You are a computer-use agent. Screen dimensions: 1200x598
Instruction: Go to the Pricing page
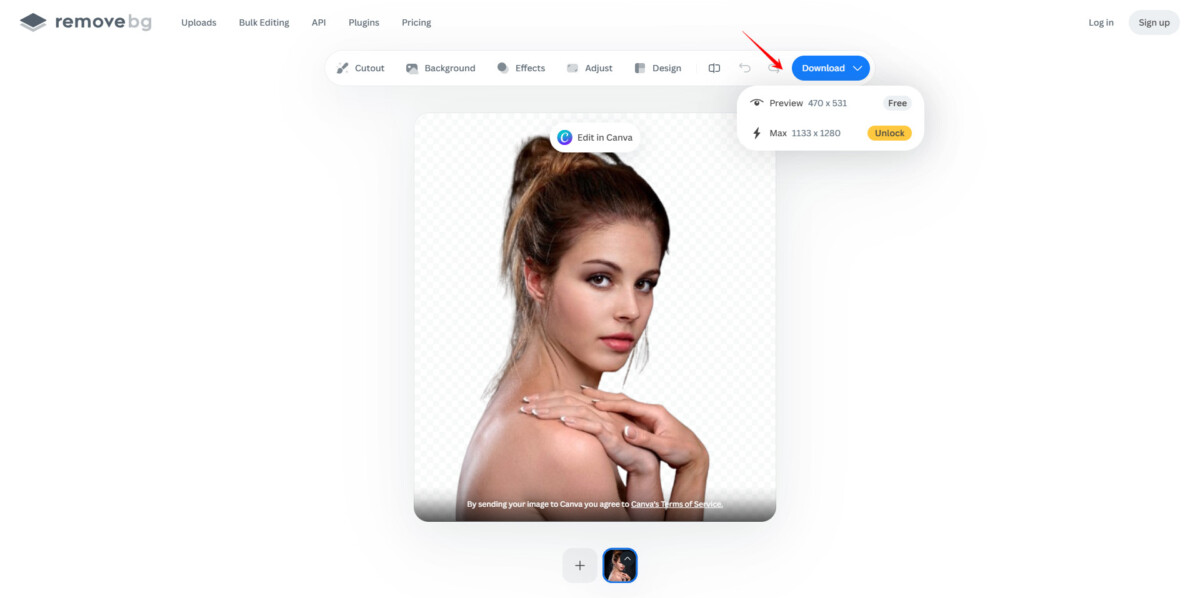(416, 22)
